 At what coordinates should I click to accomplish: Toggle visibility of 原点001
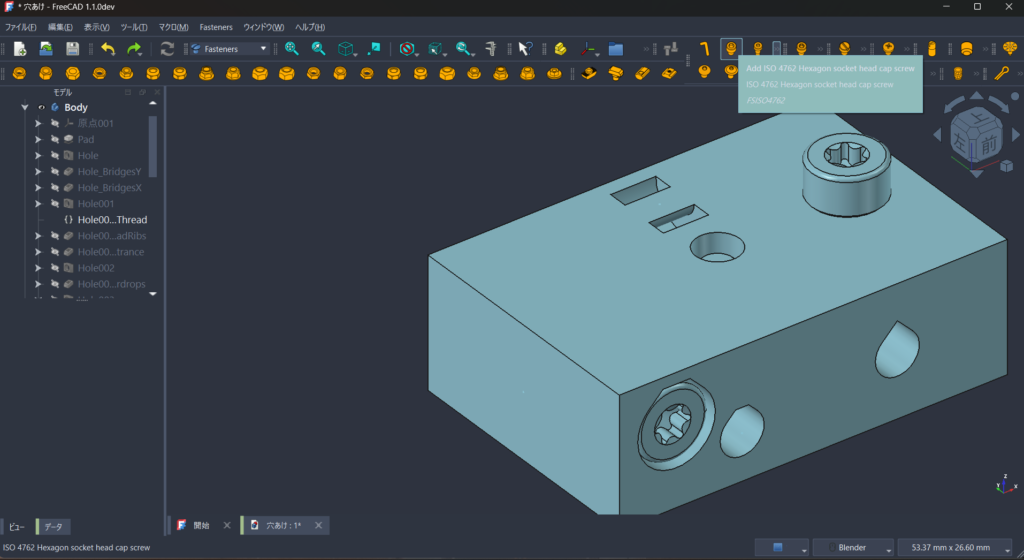(55, 123)
